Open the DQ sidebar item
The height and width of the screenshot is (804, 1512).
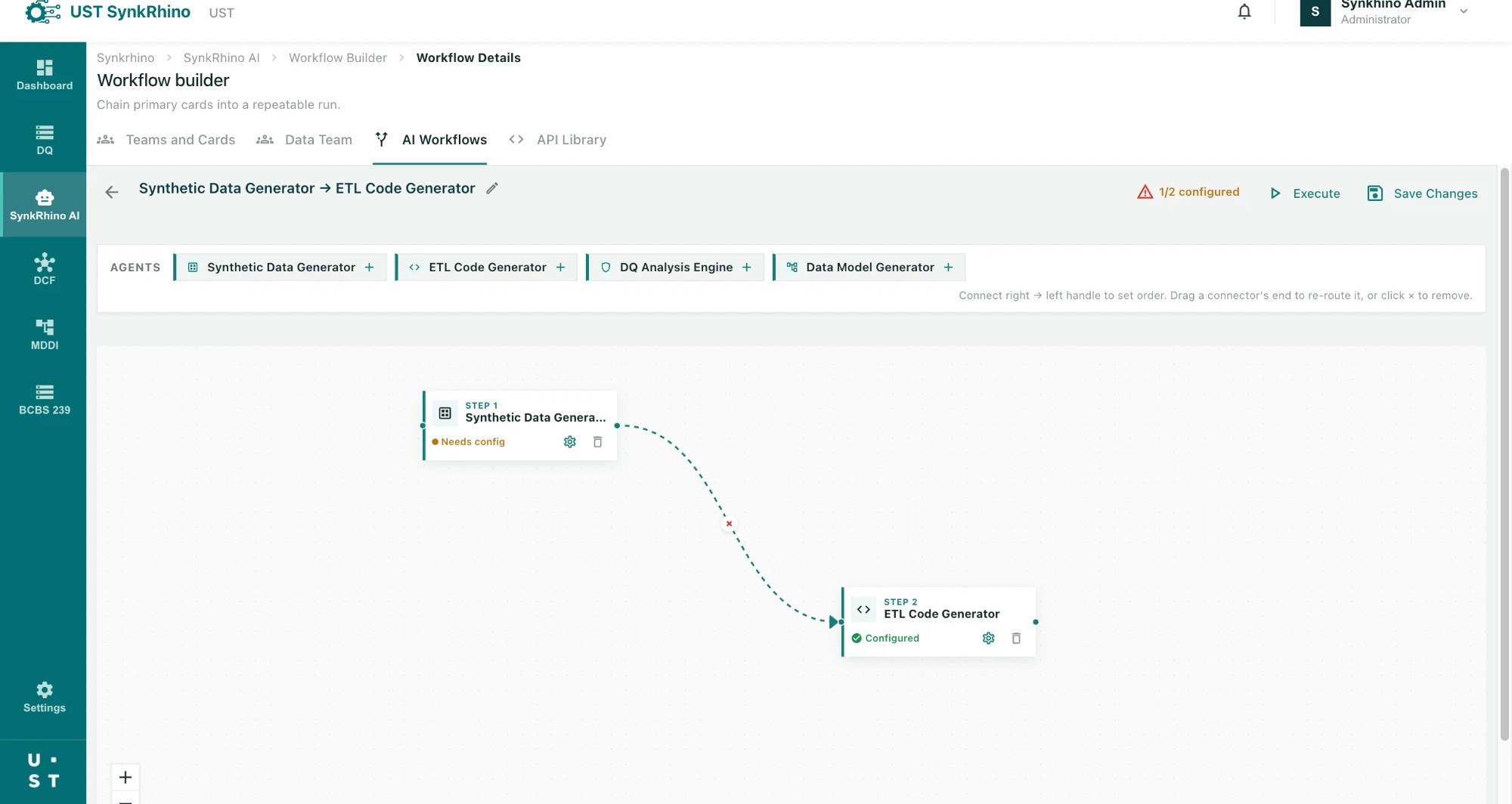click(44, 140)
